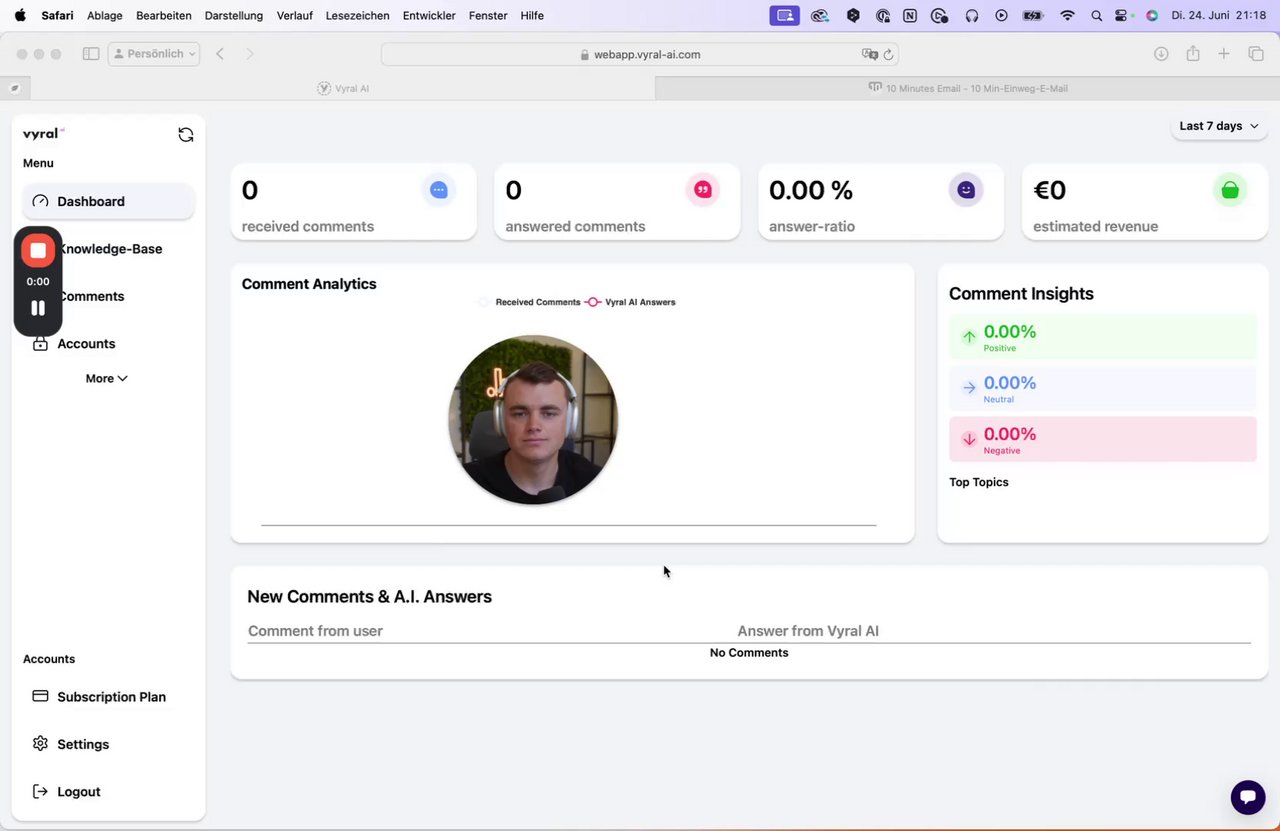
Task: Click the battery status icon
Action: pyautogui.click(x=1033, y=15)
